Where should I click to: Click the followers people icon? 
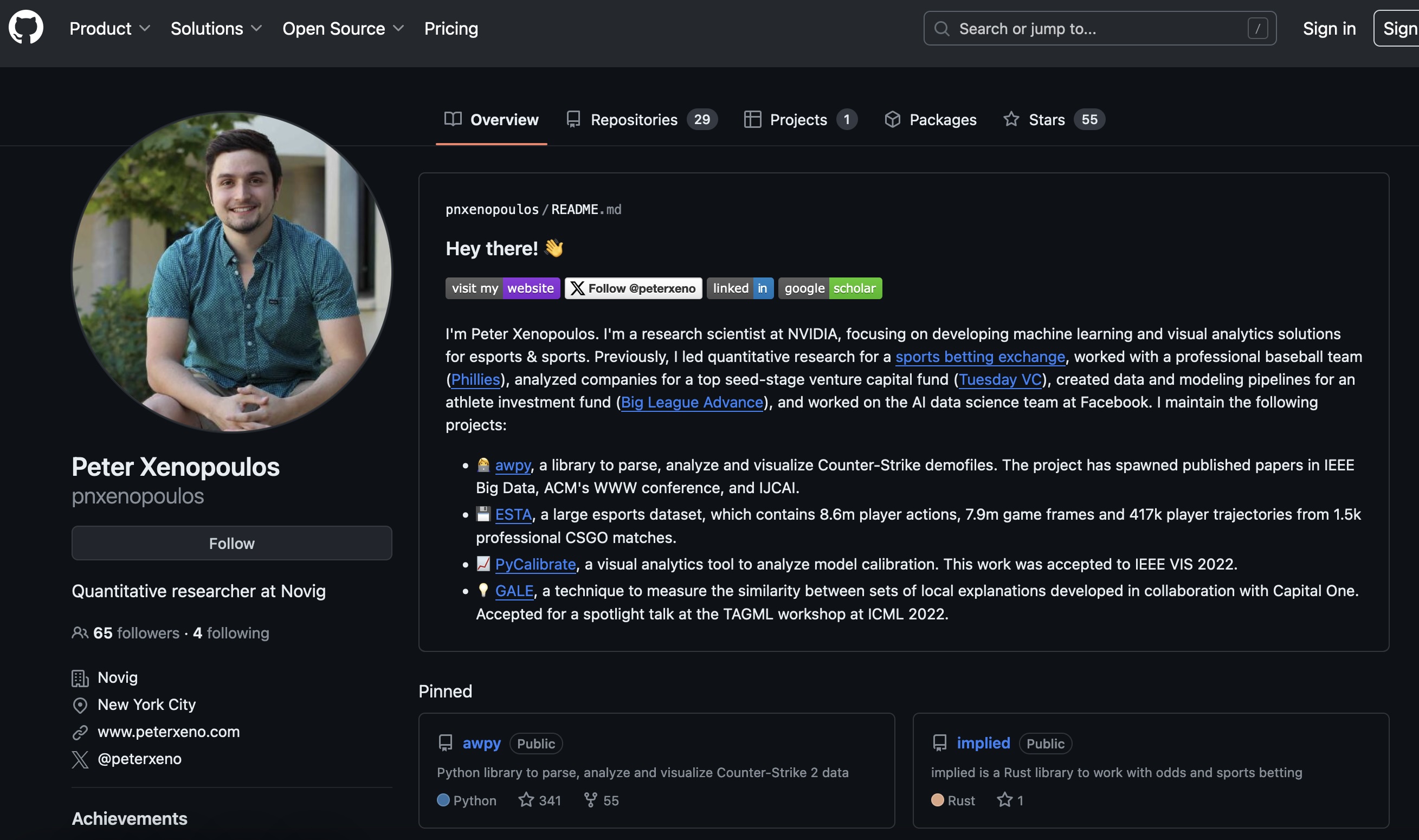(x=80, y=633)
